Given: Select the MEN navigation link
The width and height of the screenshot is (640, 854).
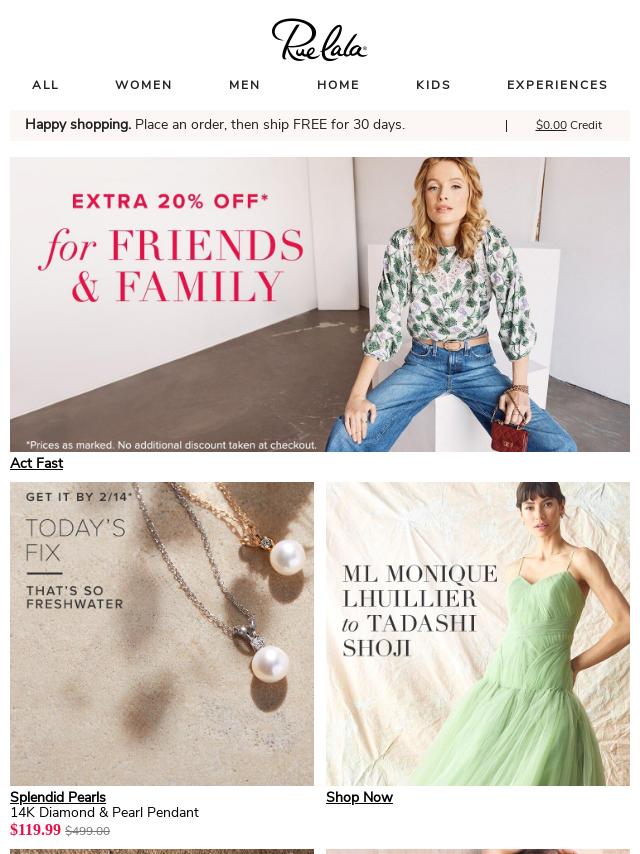Looking at the screenshot, I should coord(245,85).
